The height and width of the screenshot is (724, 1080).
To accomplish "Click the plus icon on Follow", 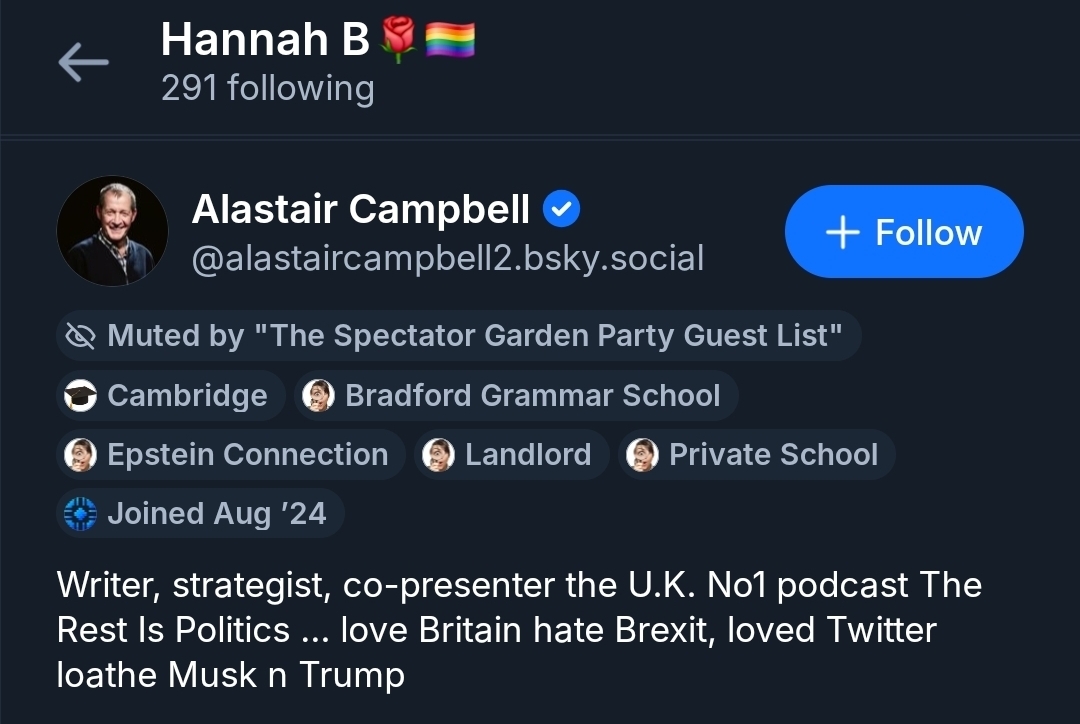I will (842, 233).
